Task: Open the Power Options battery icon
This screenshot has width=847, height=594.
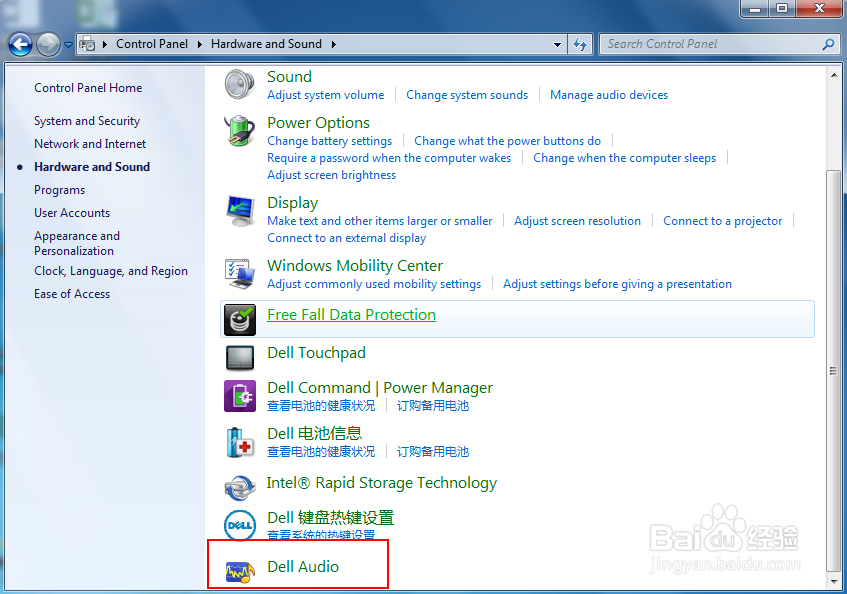Action: point(239,131)
